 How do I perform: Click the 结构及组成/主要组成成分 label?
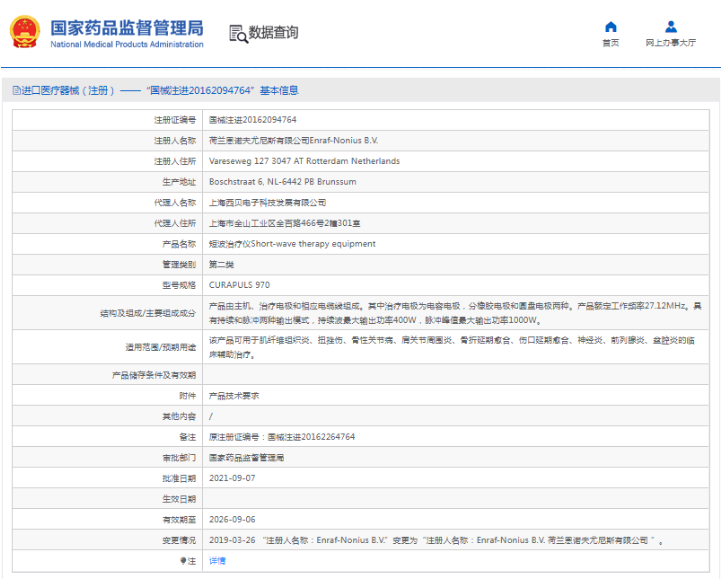click(148, 313)
